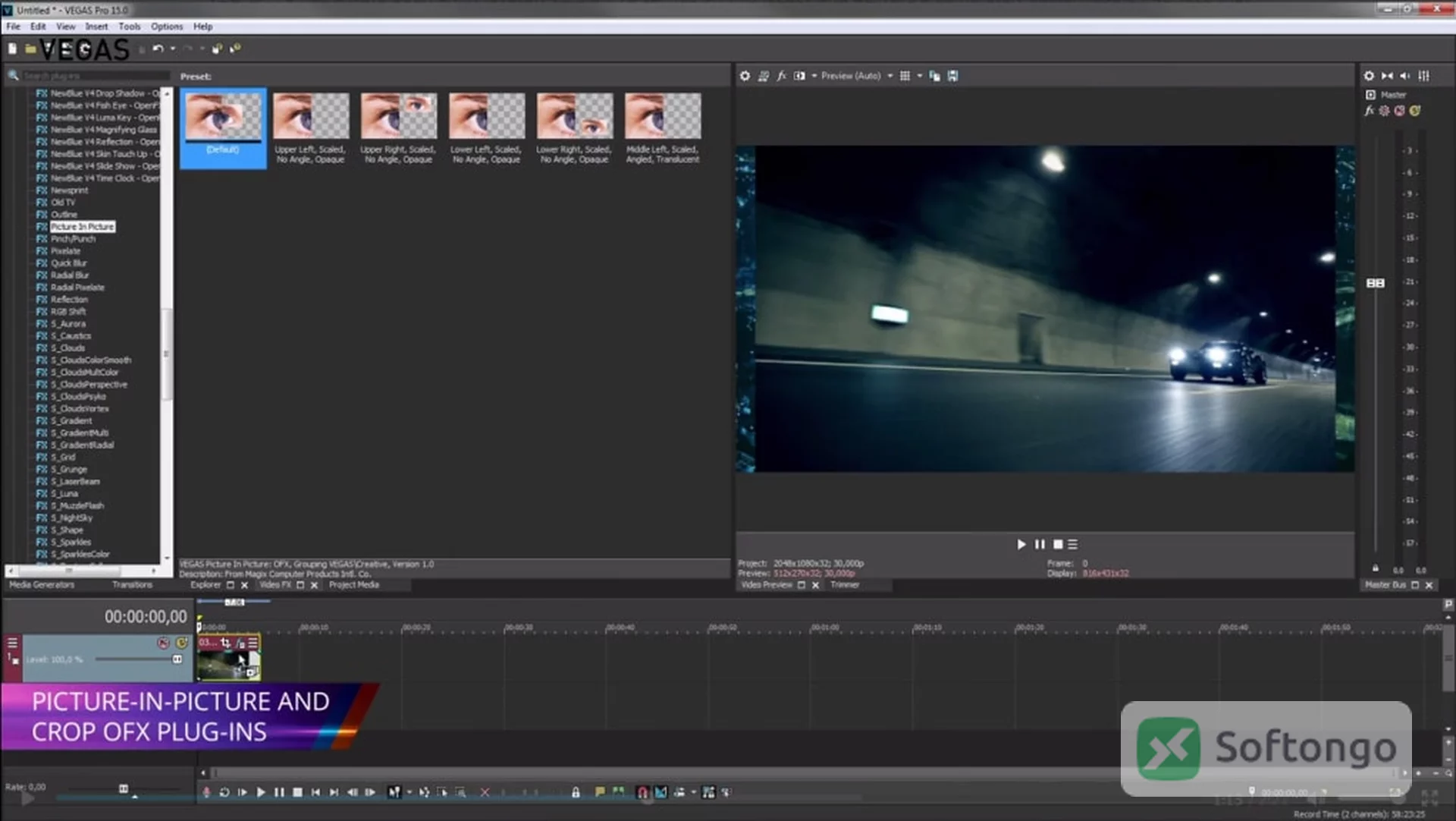This screenshot has height=821, width=1456.
Task: Toggle Enable Snapping magnet icon
Action: point(642,792)
